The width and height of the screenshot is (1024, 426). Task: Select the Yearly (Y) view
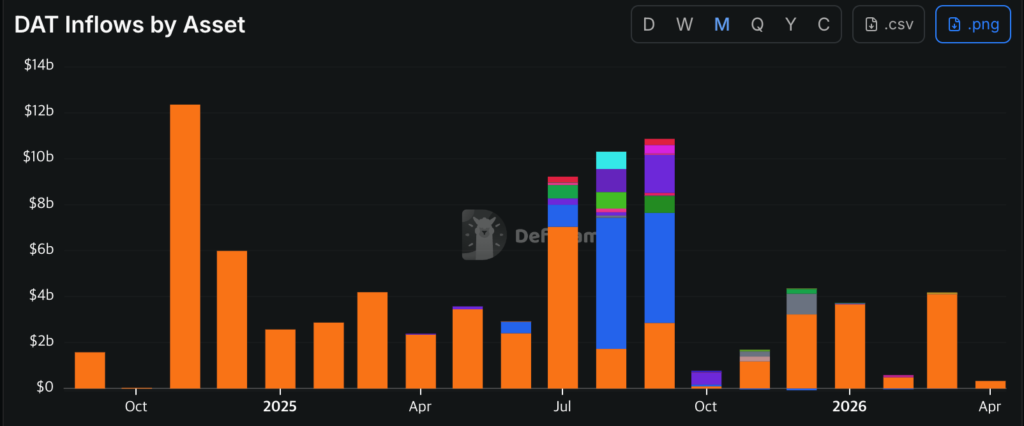[x=791, y=25]
